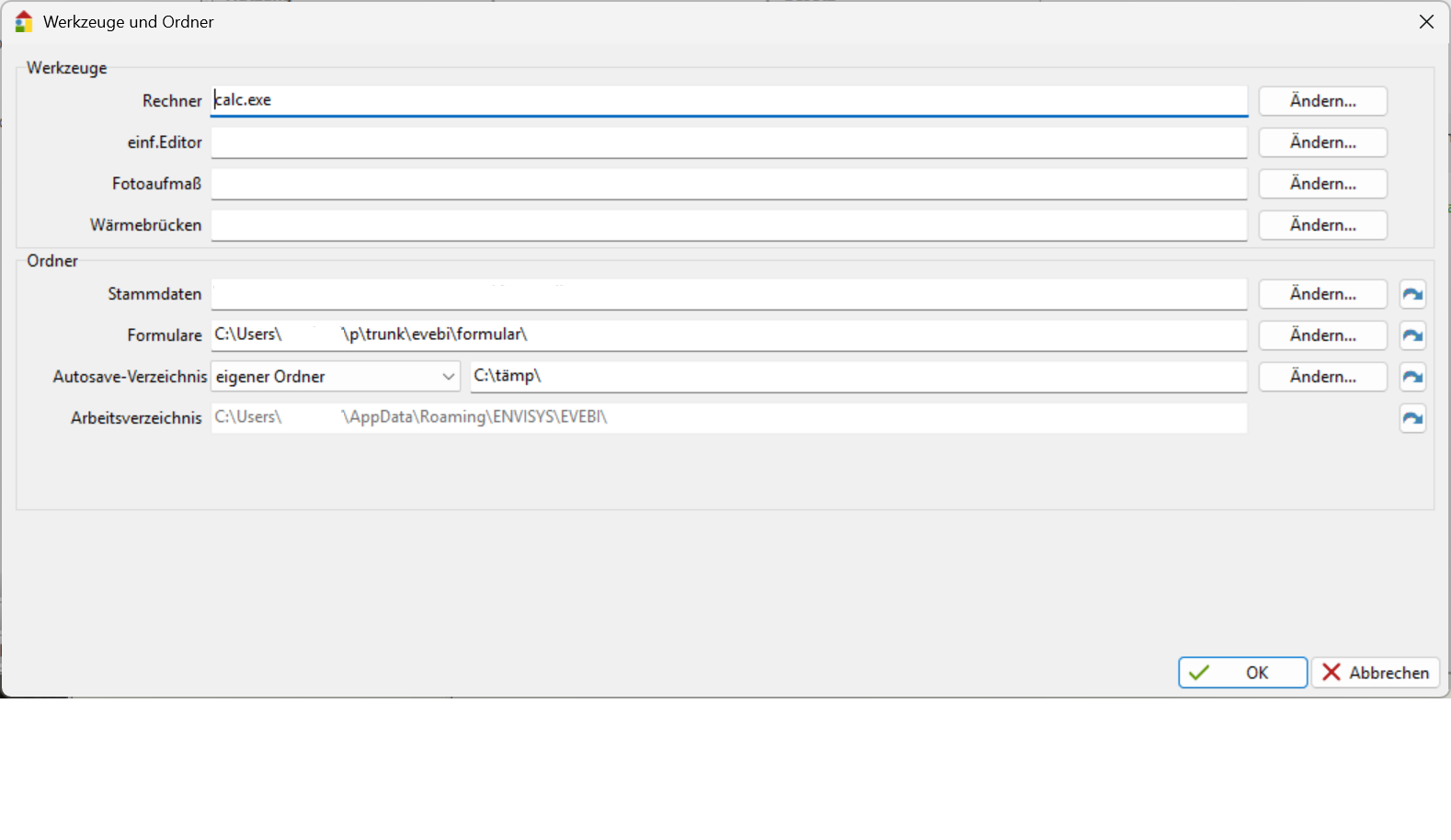Cancel with the Abbrechen button
This screenshot has height=840, width=1451.
click(1376, 673)
